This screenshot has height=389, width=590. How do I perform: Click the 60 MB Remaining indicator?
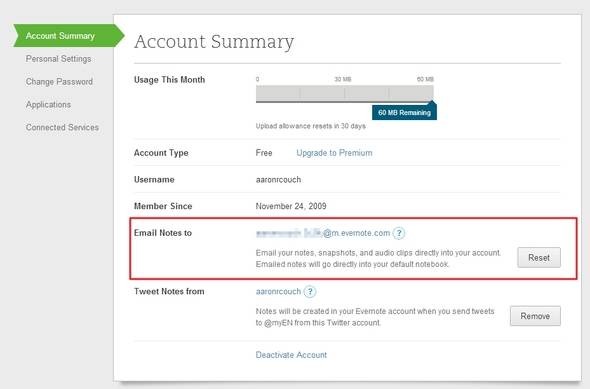pyautogui.click(x=404, y=112)
